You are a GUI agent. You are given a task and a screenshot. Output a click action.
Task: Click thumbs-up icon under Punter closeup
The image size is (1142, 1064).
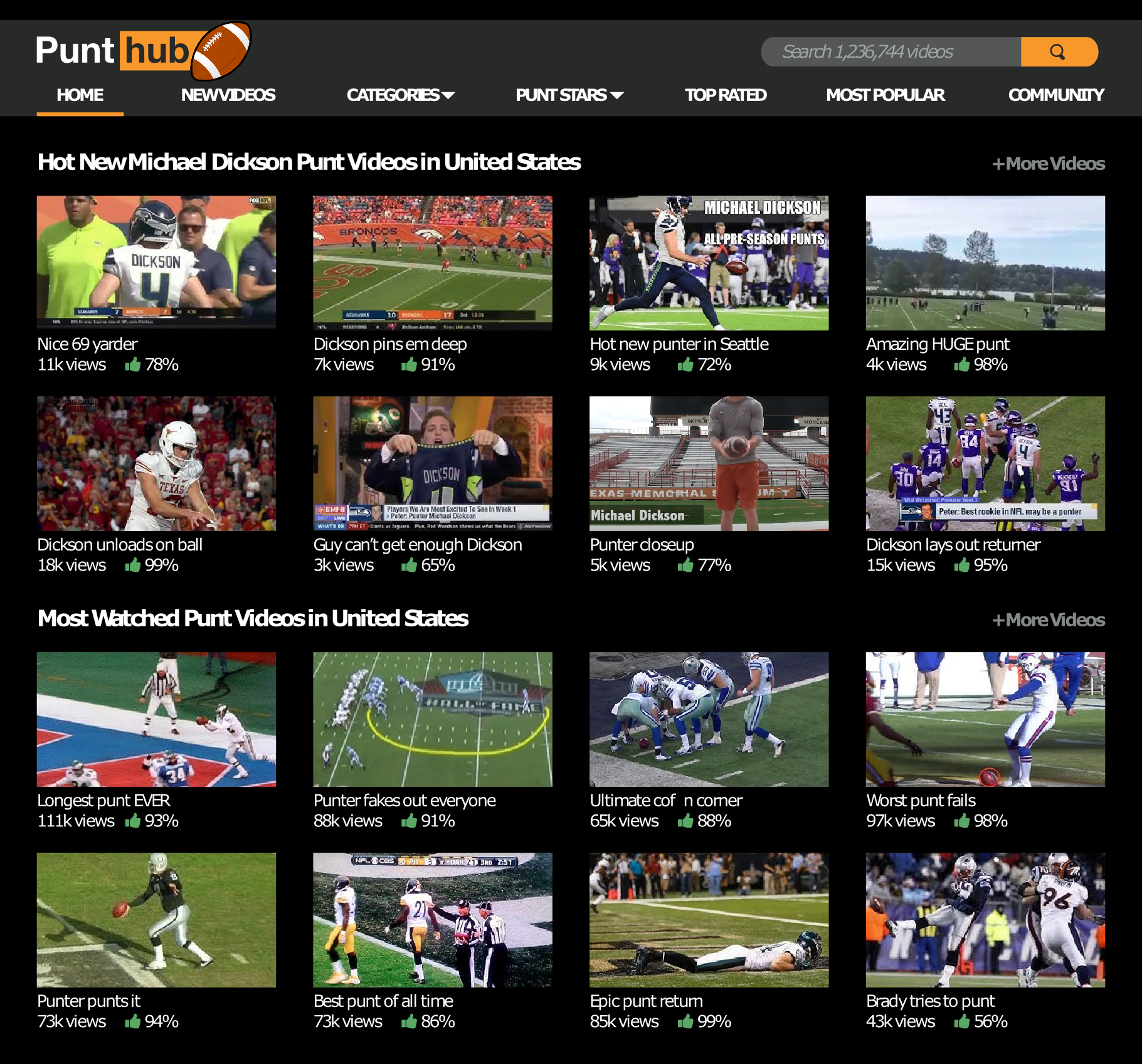685,565
